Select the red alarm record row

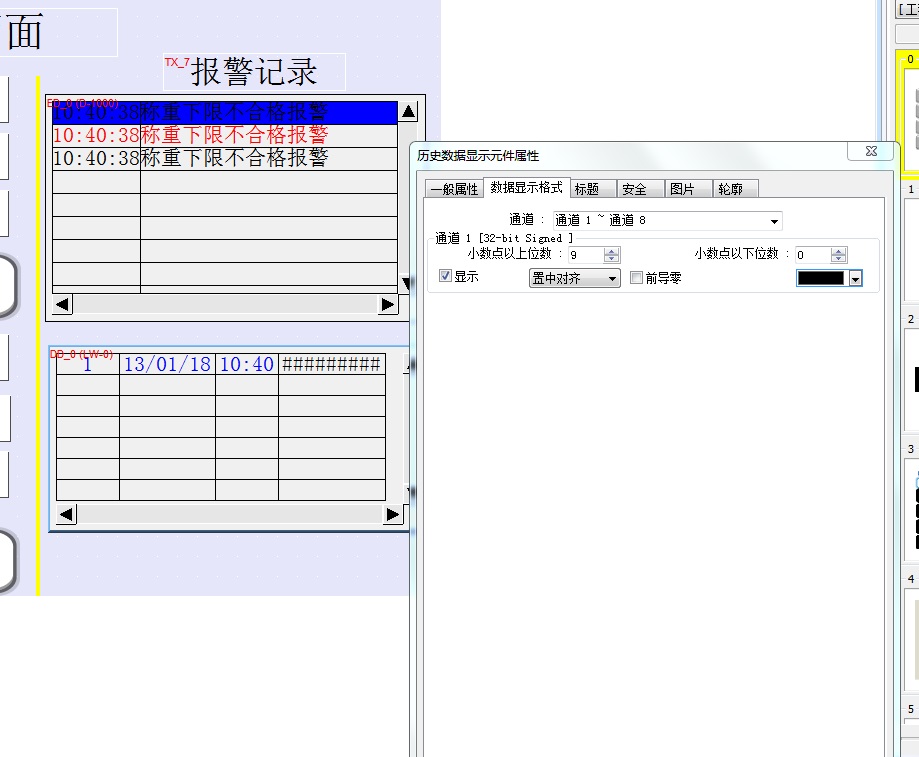pyautogui.click(x=225, y=135)
